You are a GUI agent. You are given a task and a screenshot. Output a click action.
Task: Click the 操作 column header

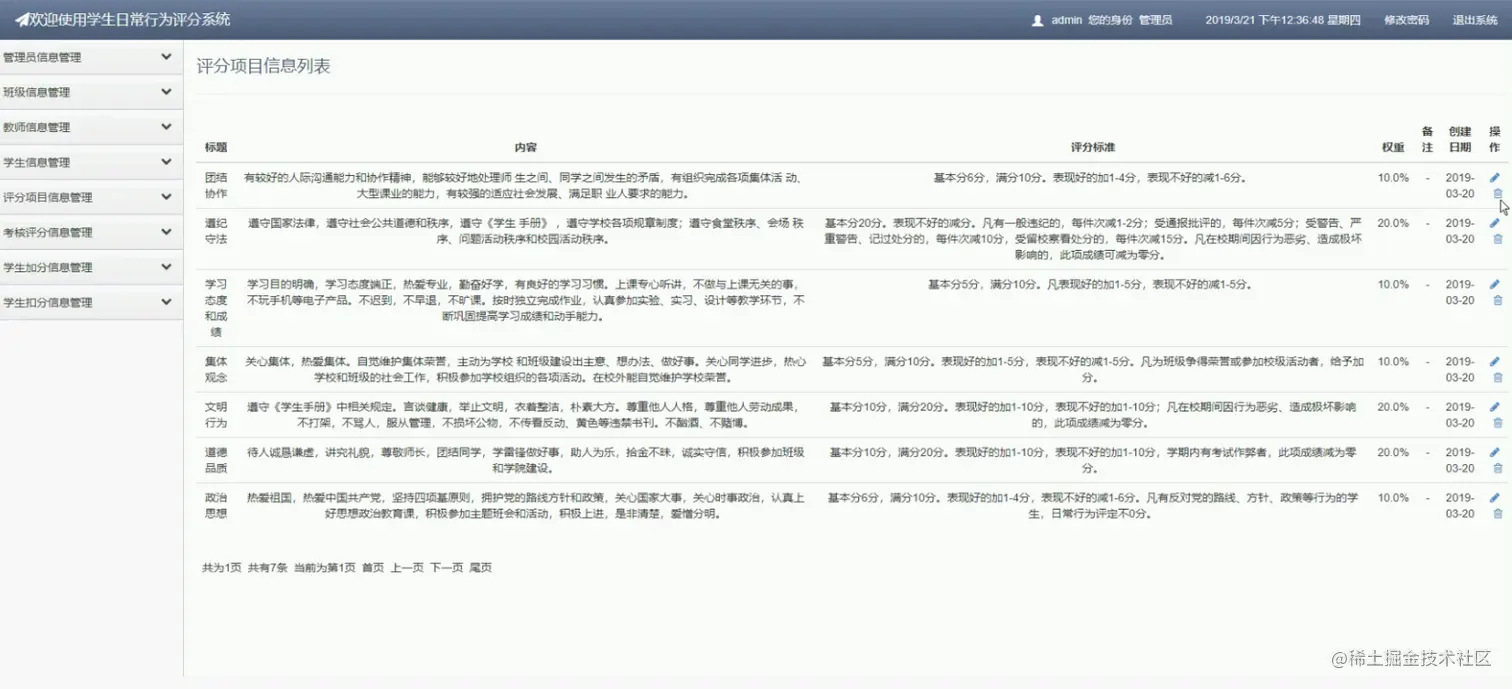[x=1495, y=139]
